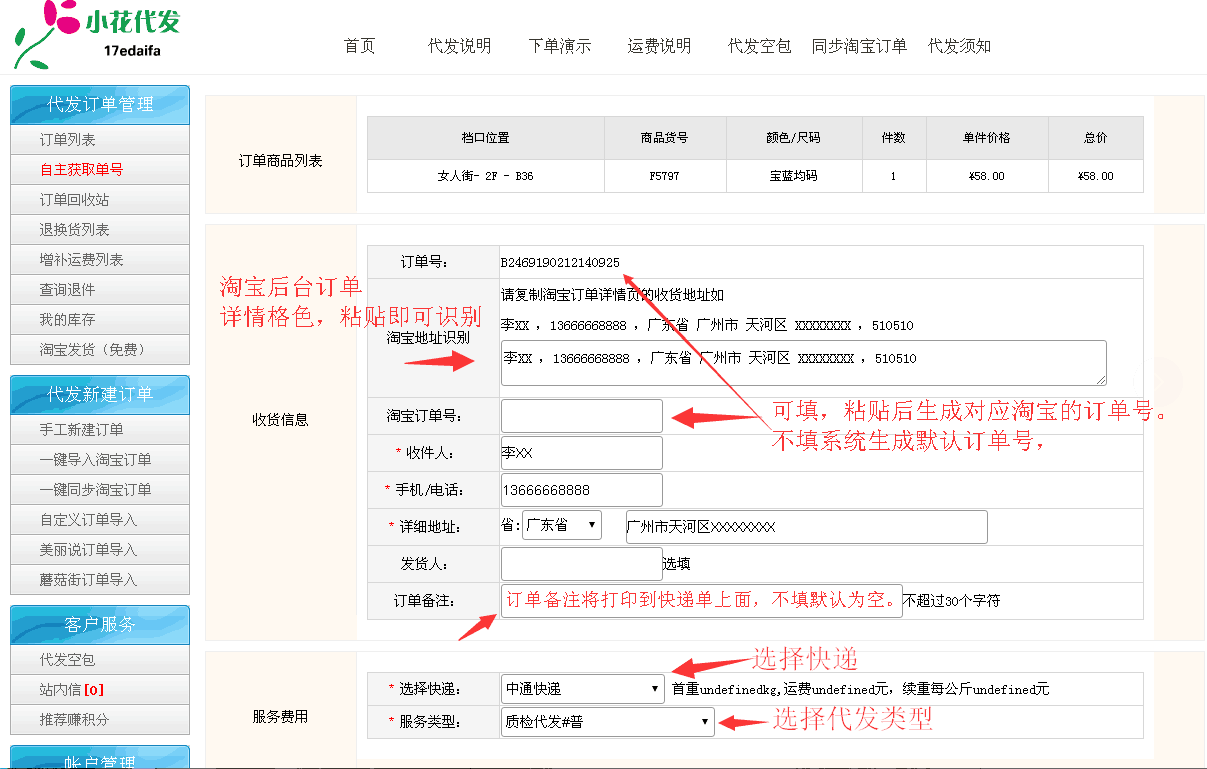
Task: Click the 收件人 name field
Action: click(x=582, y=453)
